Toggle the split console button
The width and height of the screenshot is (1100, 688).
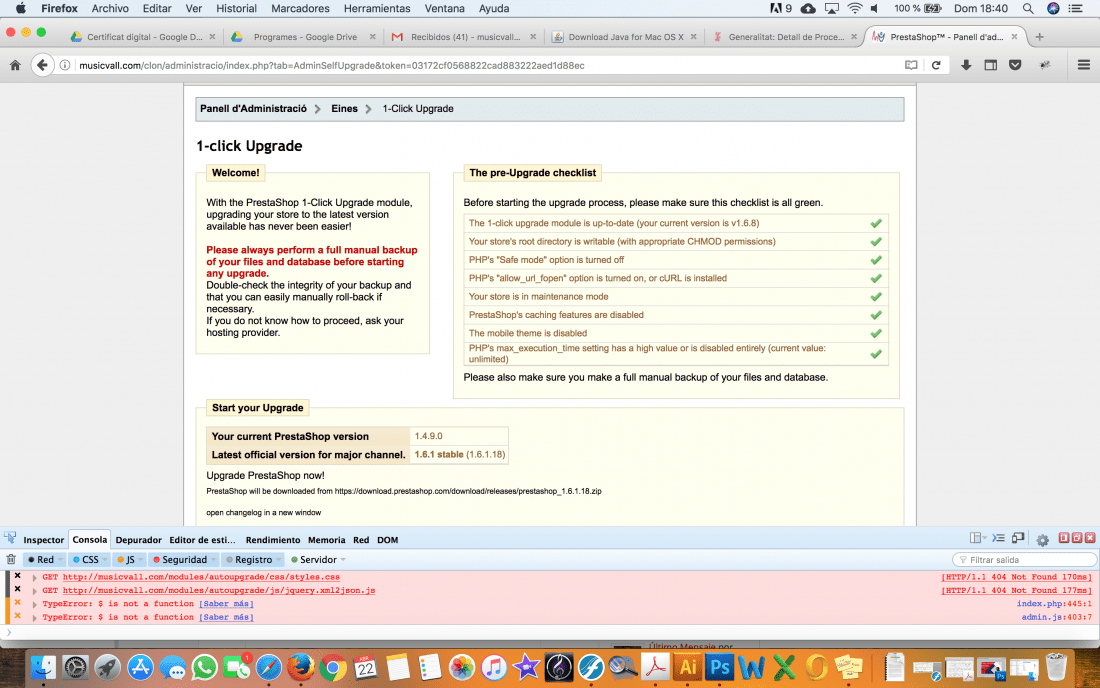click(x=998, y=538)
